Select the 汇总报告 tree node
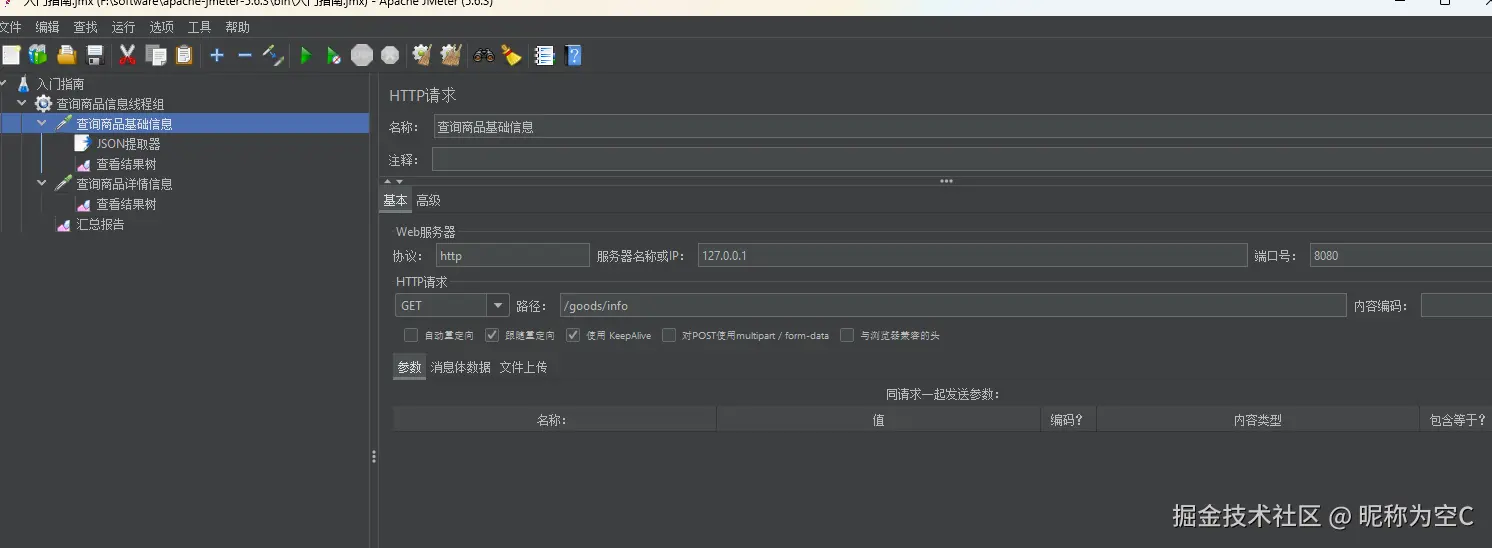Viewport: 1492px width, 548px height. click(x=100, y=224)
